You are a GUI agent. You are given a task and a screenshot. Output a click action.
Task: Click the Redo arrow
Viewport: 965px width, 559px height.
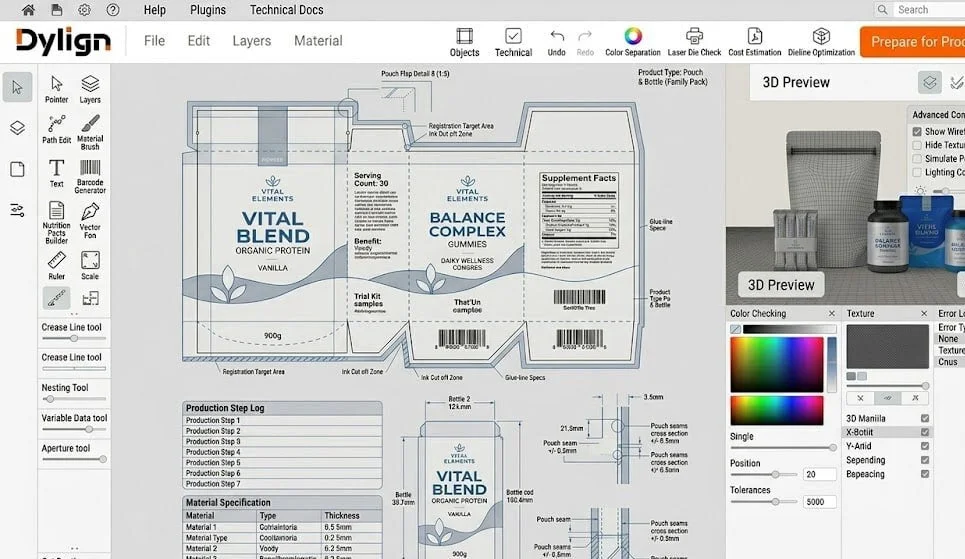pos(585,42)
